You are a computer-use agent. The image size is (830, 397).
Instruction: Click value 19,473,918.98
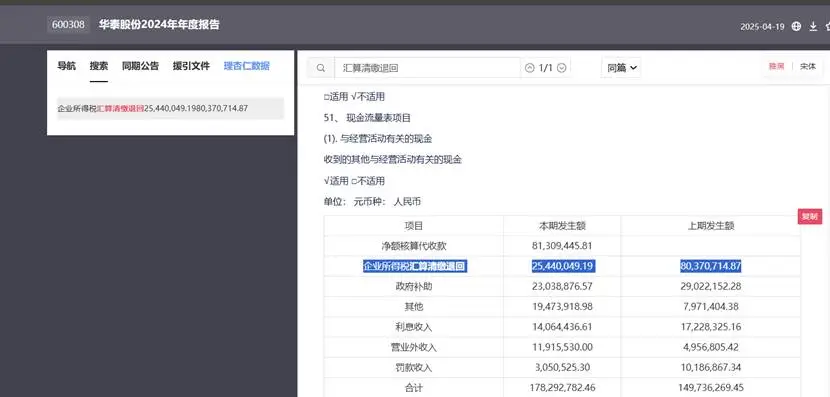(x=562, y=306)
